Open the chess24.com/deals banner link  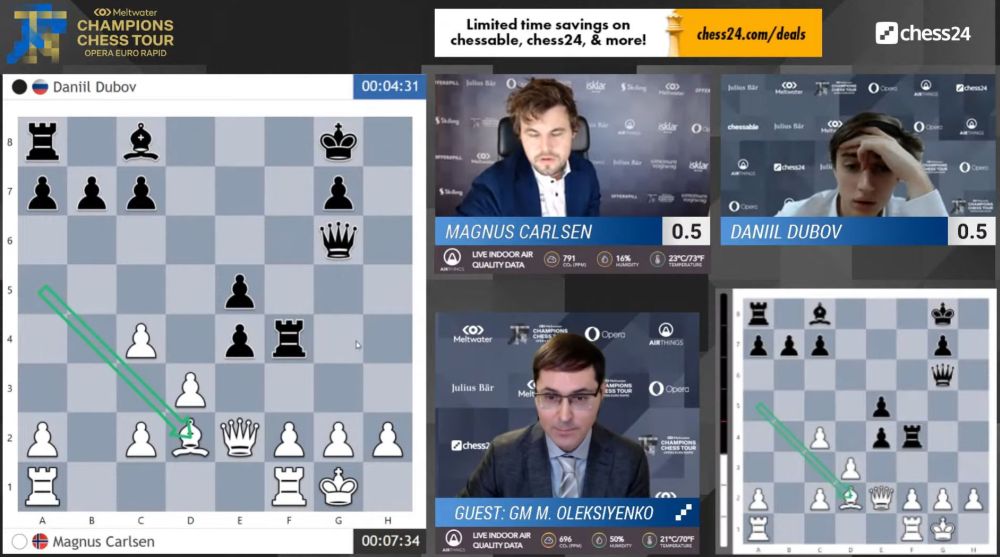(x=628, y=33)
